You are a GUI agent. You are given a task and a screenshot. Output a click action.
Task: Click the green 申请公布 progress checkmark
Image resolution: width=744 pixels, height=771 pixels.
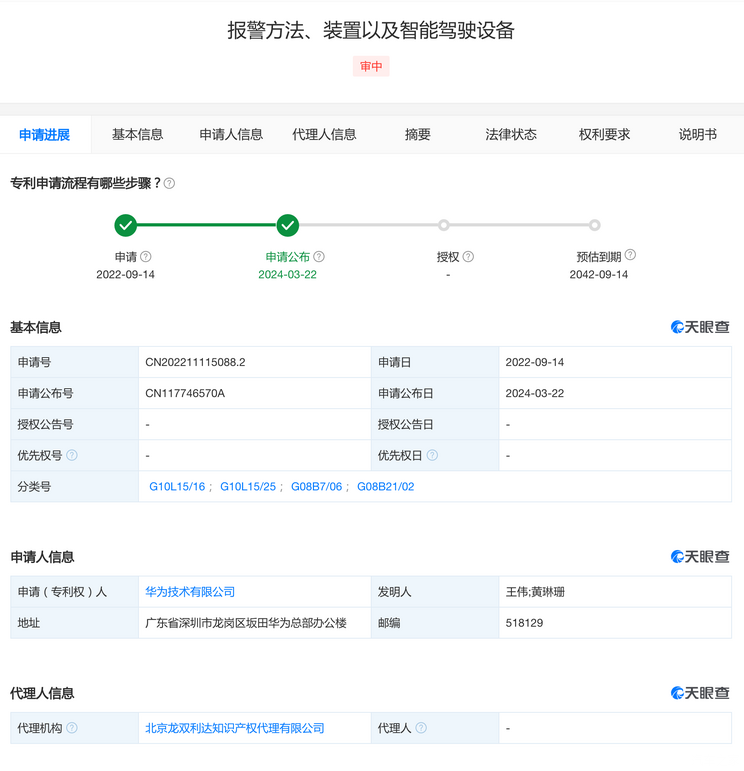pos(288,225)
